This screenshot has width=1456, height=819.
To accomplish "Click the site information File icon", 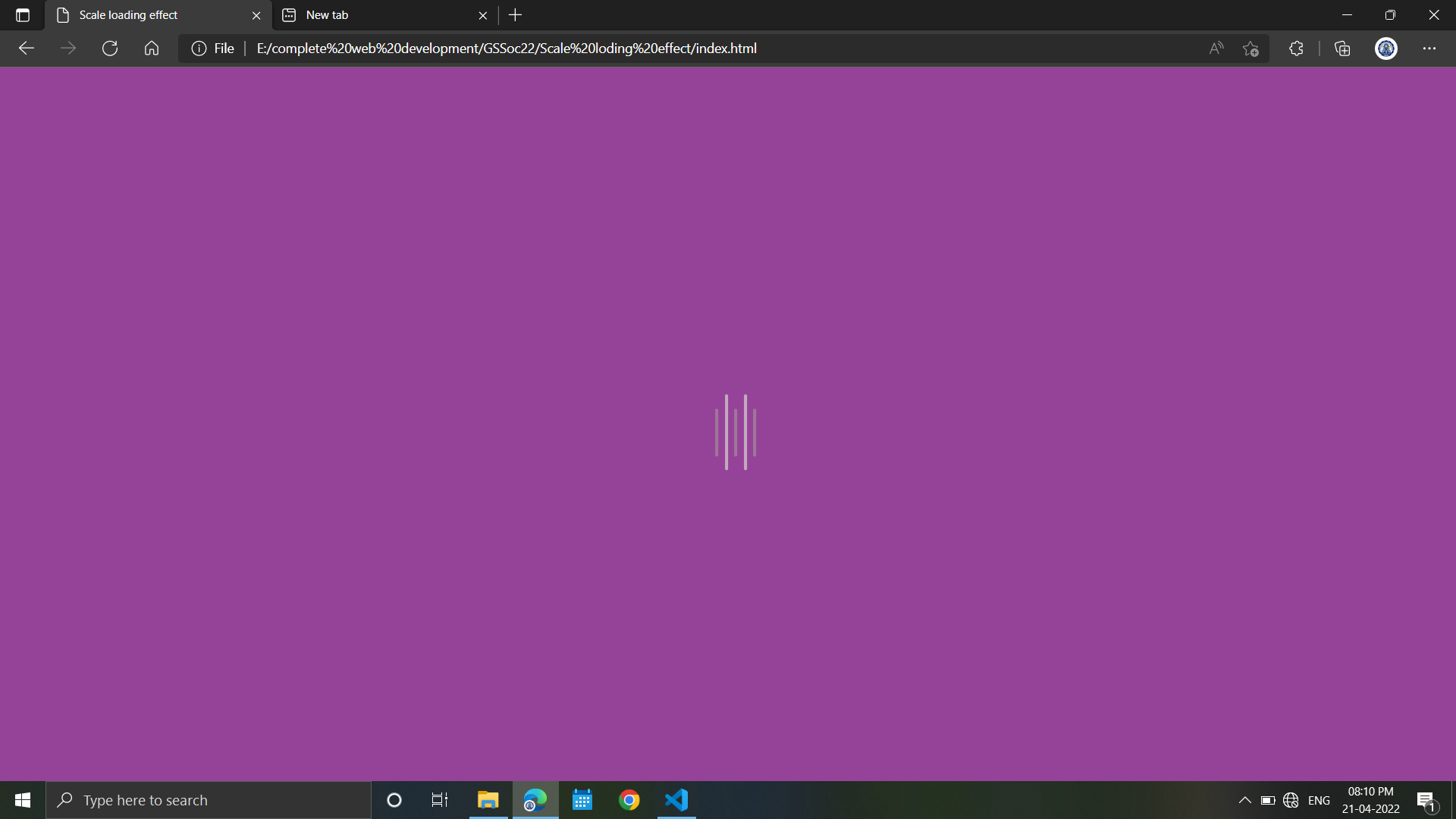I will (198, 48).
